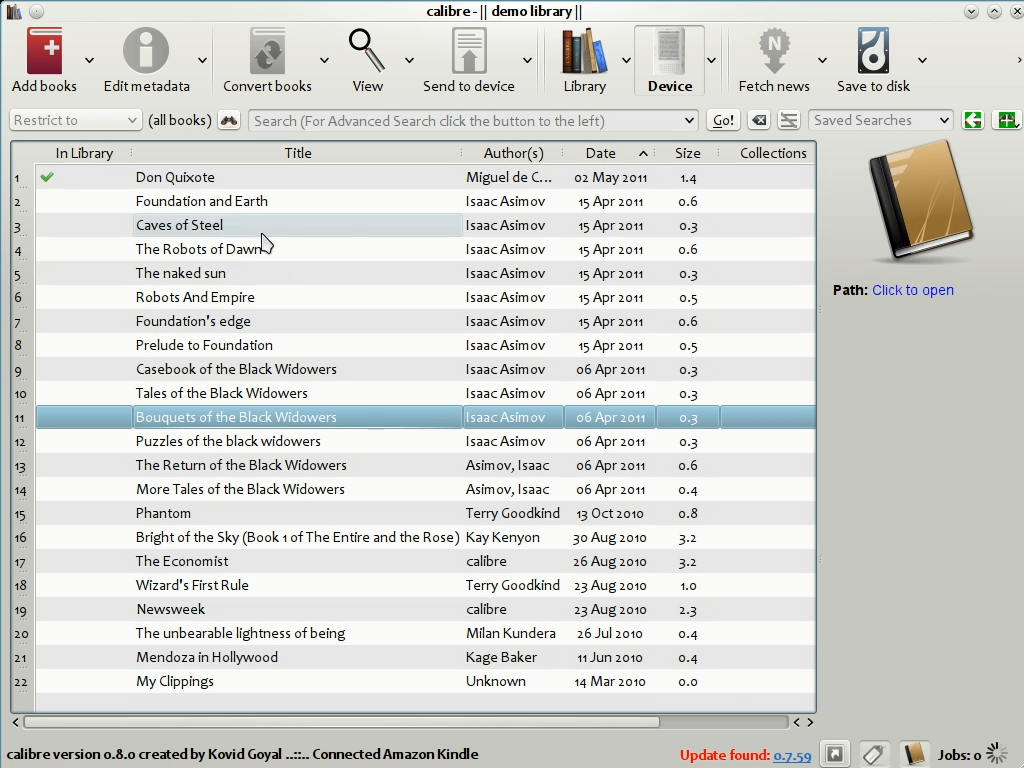The width and height of the screenshot is (1024, 768).
Task: Open the Restrict to dropdown
Action: pos(76,121)
